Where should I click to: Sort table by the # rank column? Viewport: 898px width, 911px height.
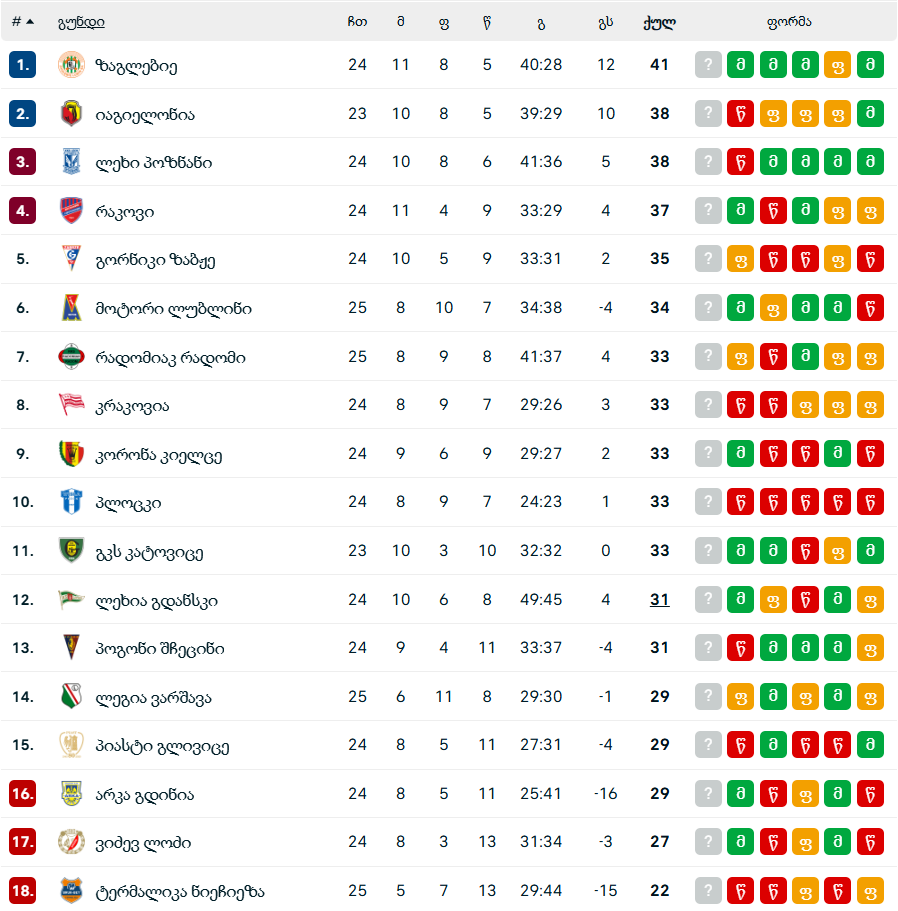(x=22, y=22)
